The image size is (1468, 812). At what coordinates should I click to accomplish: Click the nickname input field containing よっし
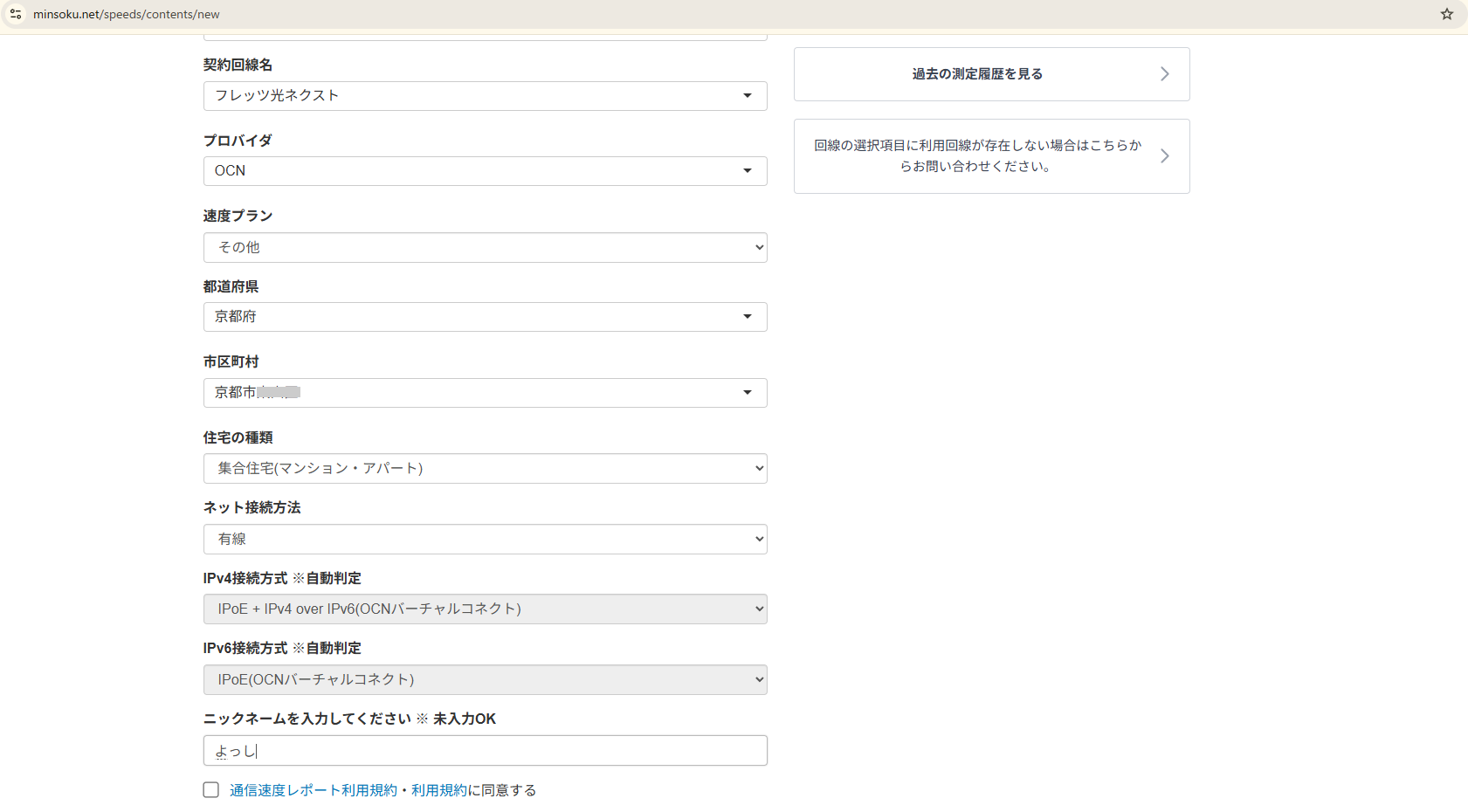(x=485, y=751)
